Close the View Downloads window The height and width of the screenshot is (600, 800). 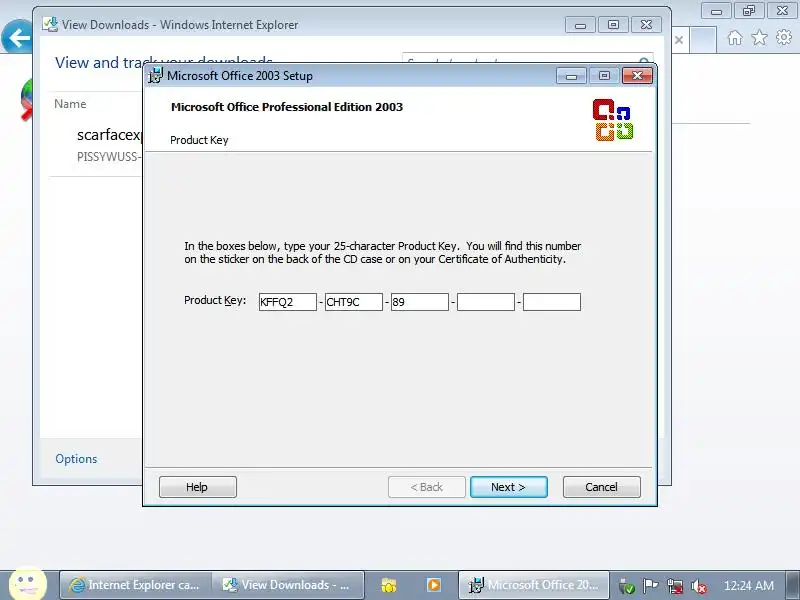coord(646,24)
